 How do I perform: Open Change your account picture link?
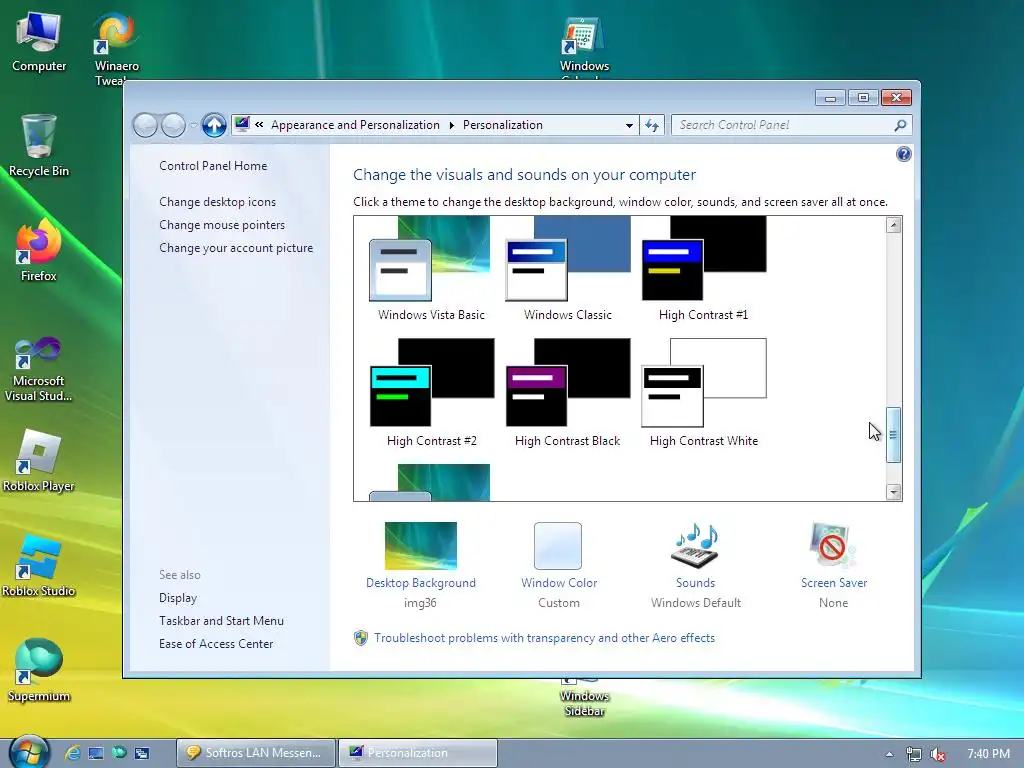(236, 248)
